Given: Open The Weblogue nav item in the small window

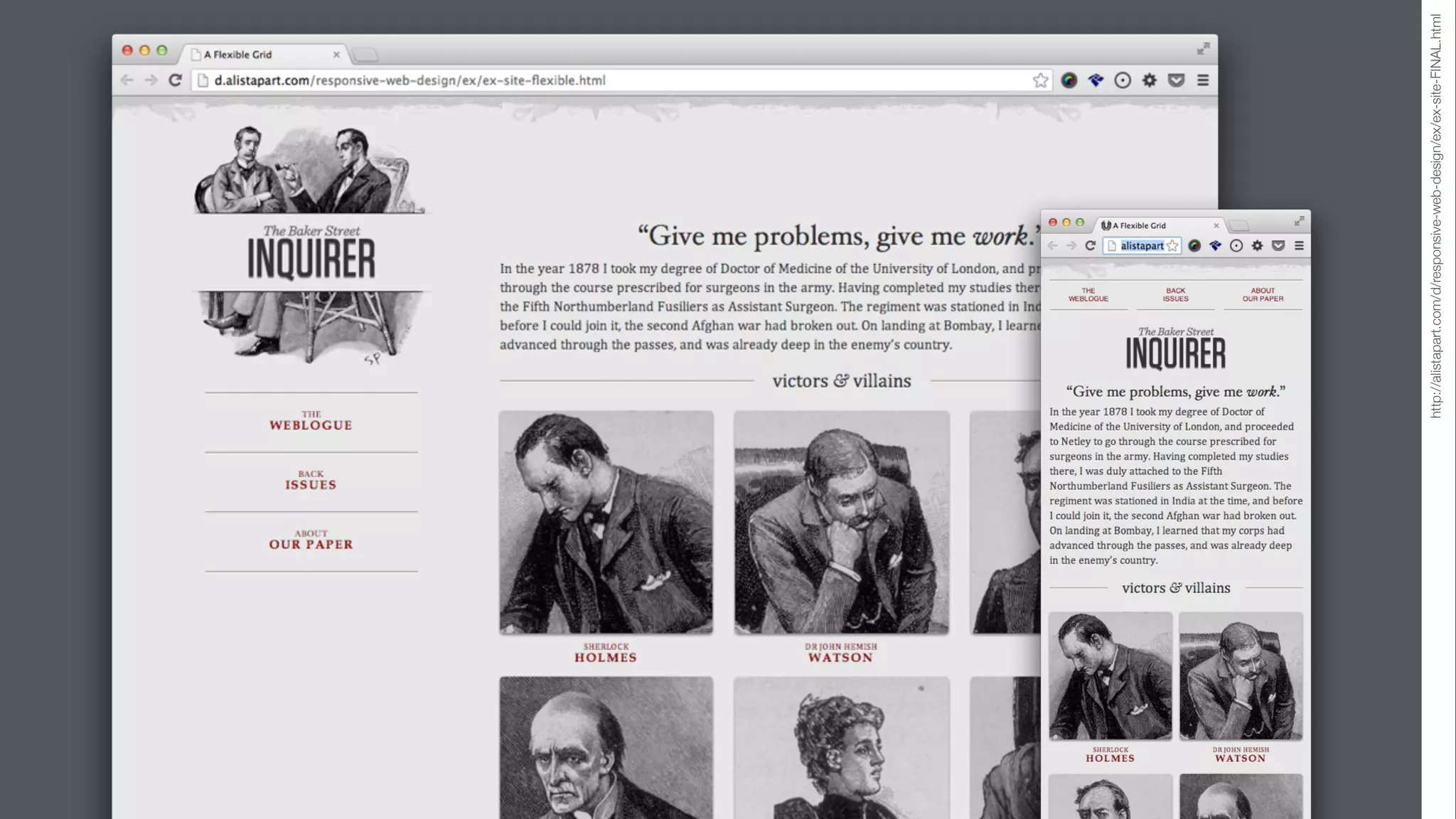Looking at the screenshot, I should tap(1088, 294).
